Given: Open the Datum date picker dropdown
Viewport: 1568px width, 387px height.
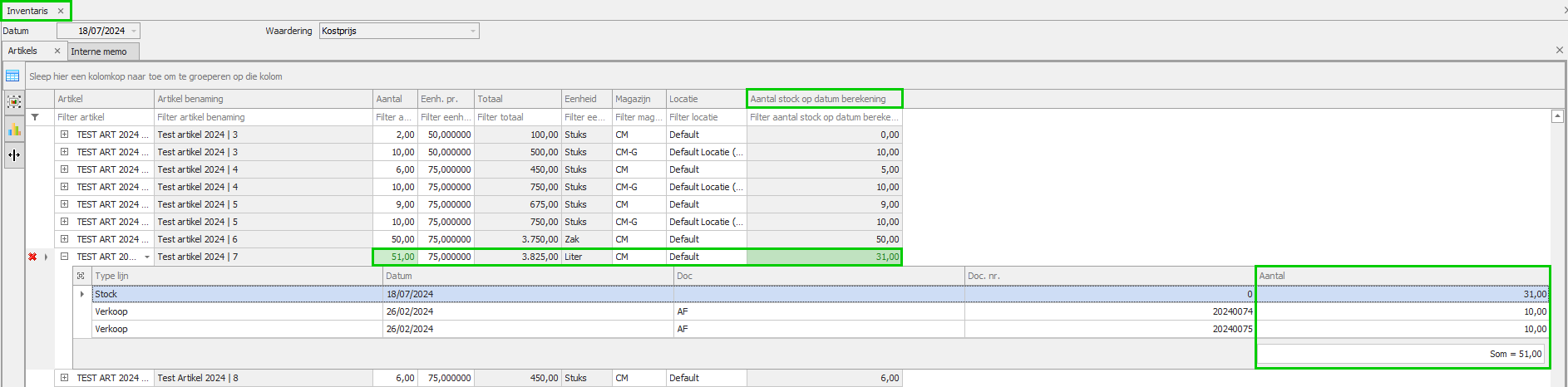Looking at the screenshot, I should point(134,31).
